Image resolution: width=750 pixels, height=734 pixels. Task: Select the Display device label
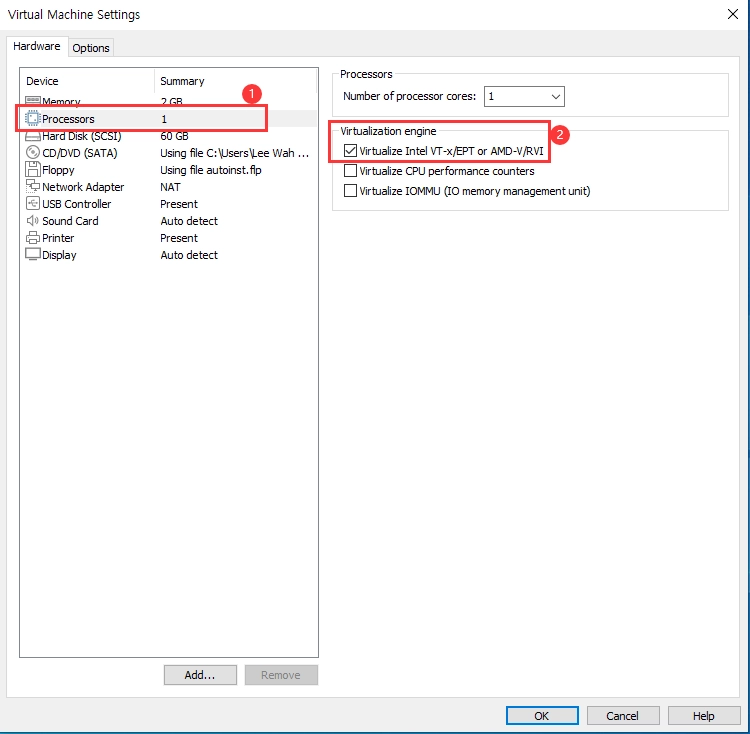tap(59, 255)
